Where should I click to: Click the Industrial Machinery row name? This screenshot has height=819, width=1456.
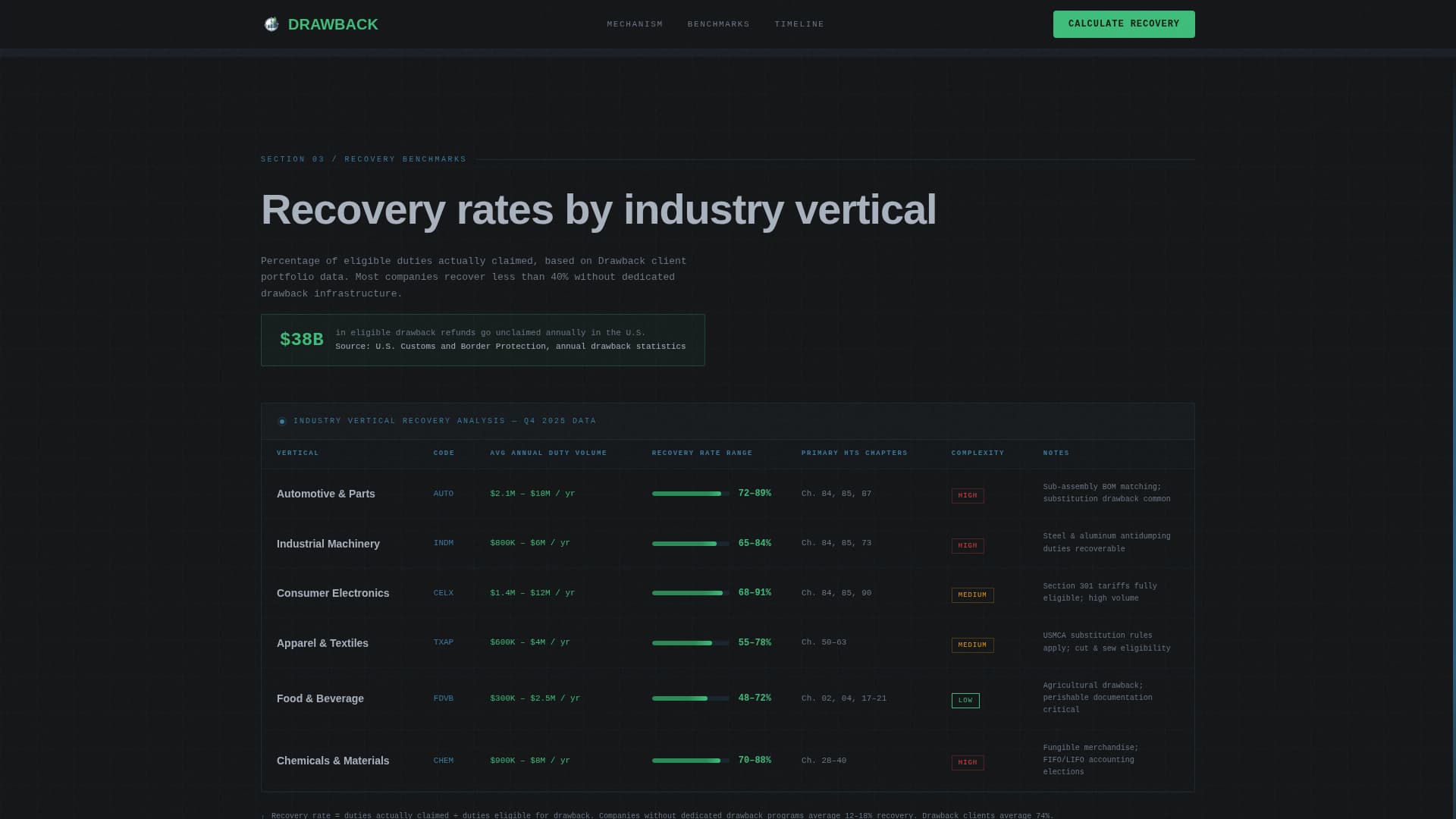[x=328, y=544]
